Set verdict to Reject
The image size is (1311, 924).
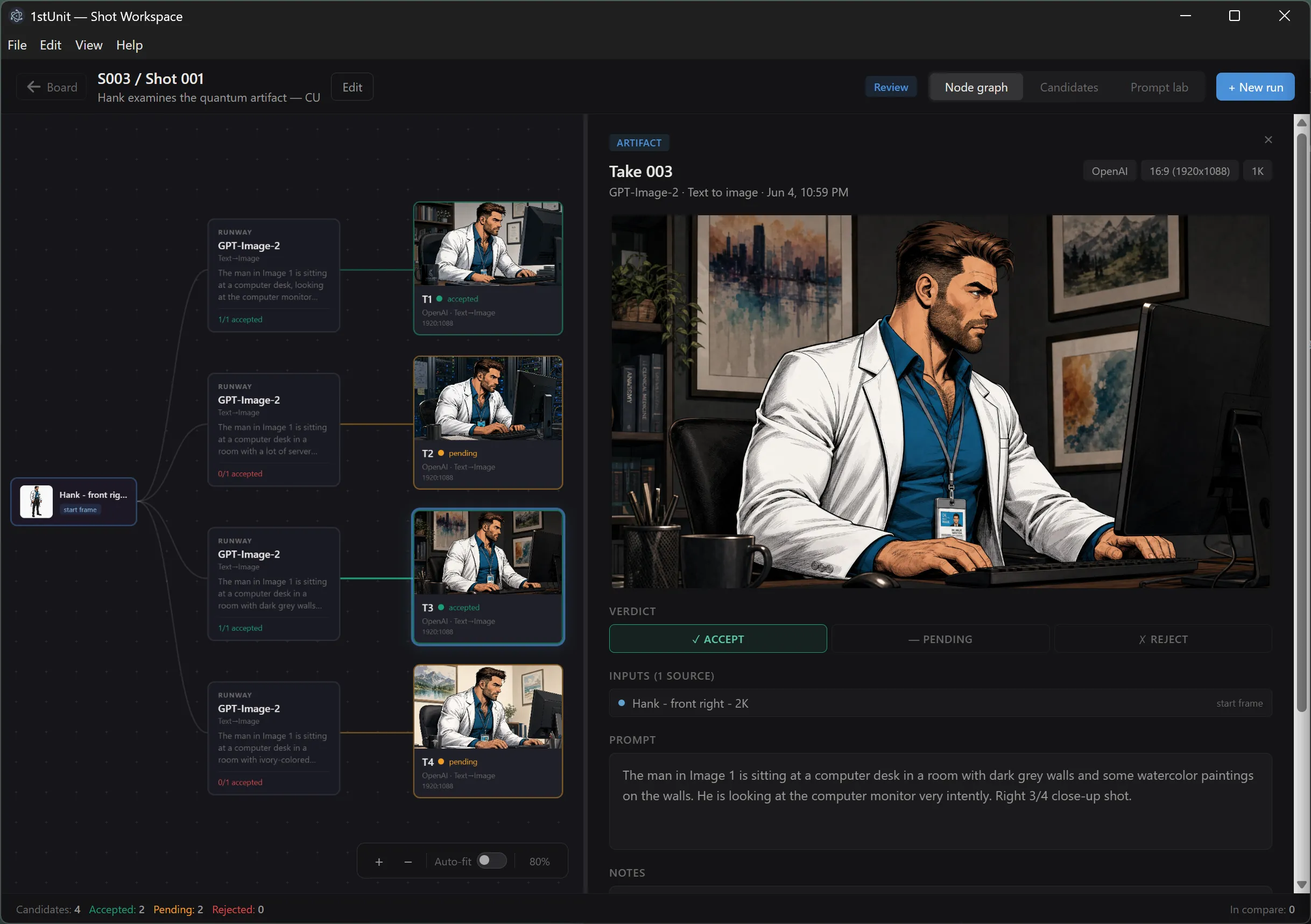1162,639
